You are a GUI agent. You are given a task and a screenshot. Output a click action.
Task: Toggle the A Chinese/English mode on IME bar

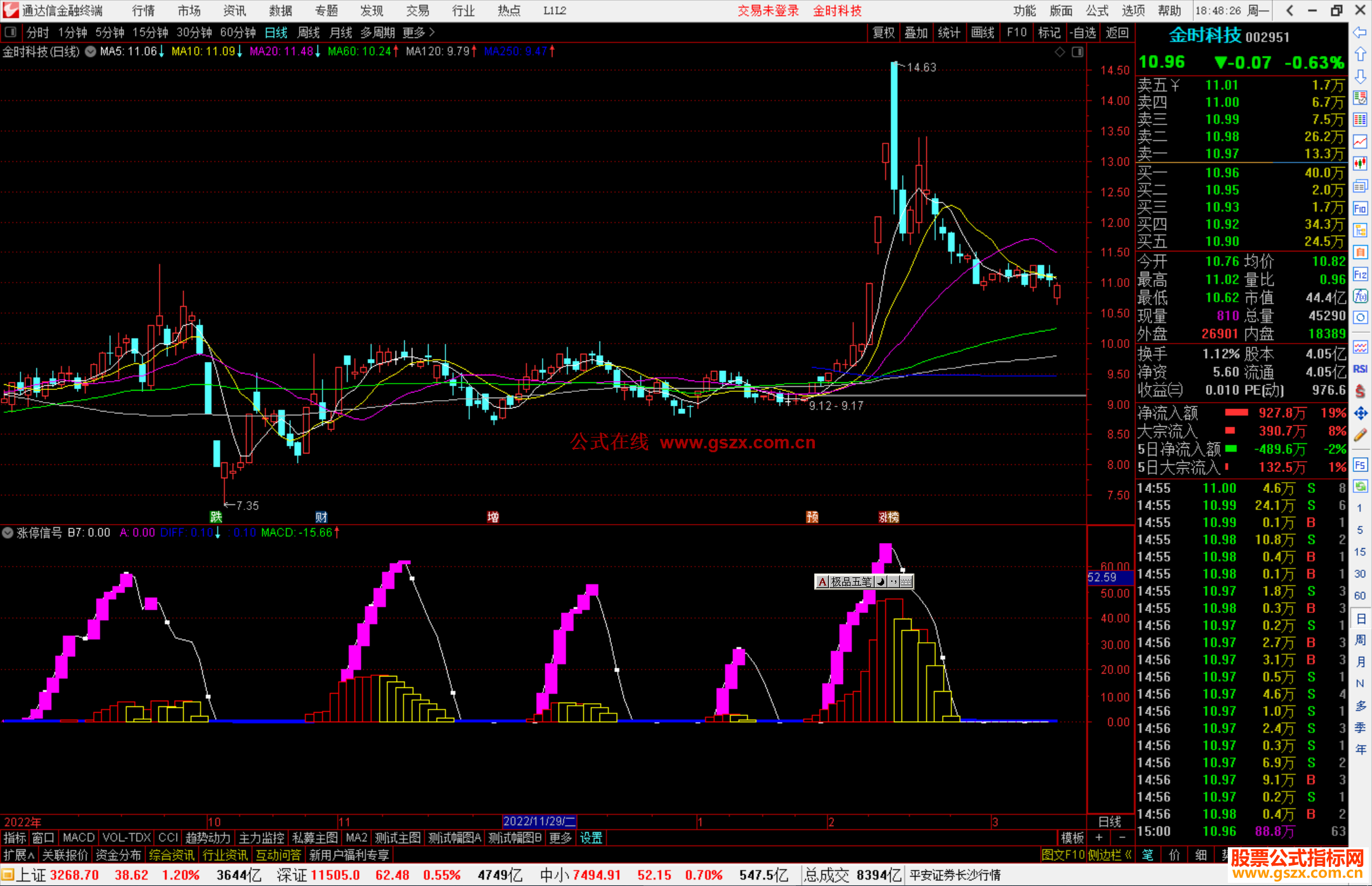[x=822, y=582]
